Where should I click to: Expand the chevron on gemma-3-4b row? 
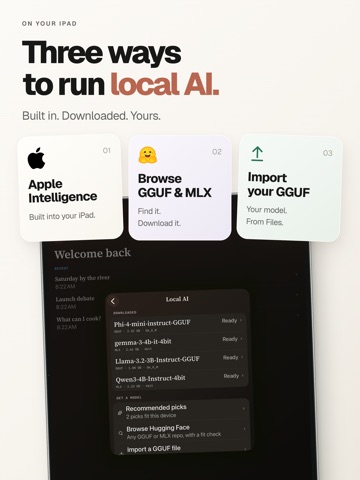pyautogui.click(x=242, y=339)
